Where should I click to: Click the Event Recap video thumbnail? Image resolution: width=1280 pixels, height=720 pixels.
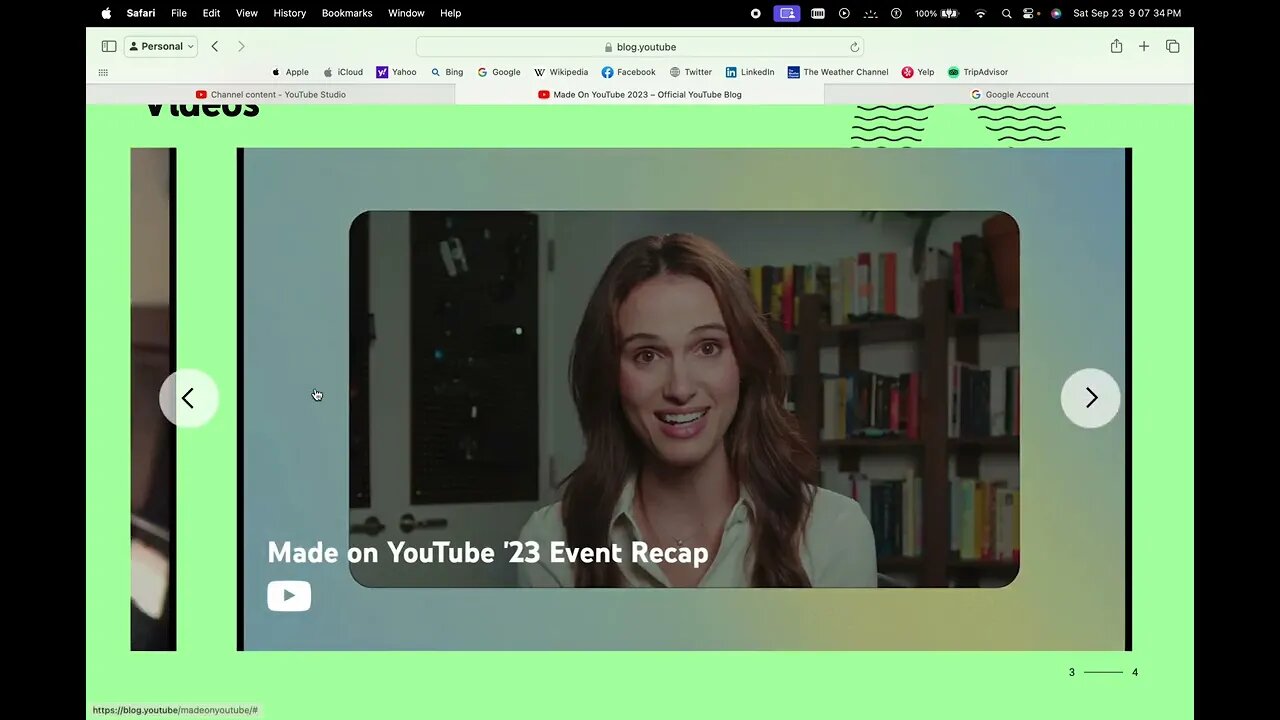click(x=684, y=399)
